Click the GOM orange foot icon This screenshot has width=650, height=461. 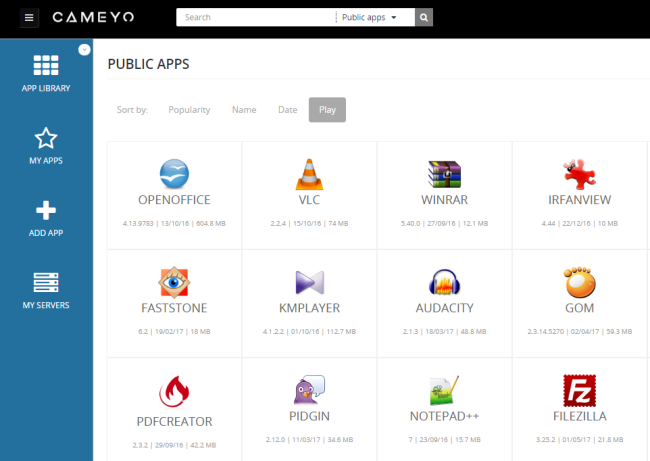[580, 282]
